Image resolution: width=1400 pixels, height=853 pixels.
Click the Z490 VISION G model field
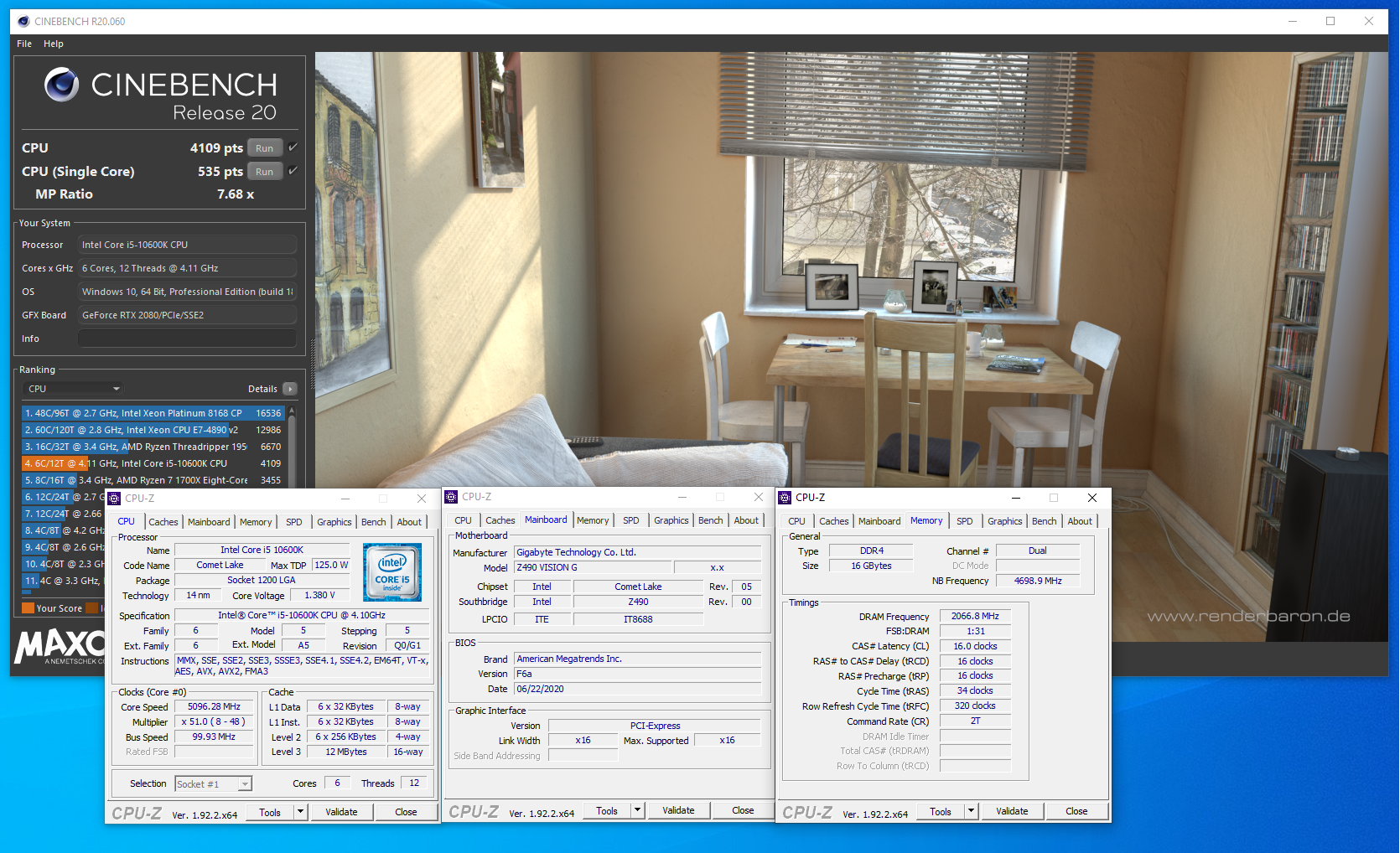point(594,567)
